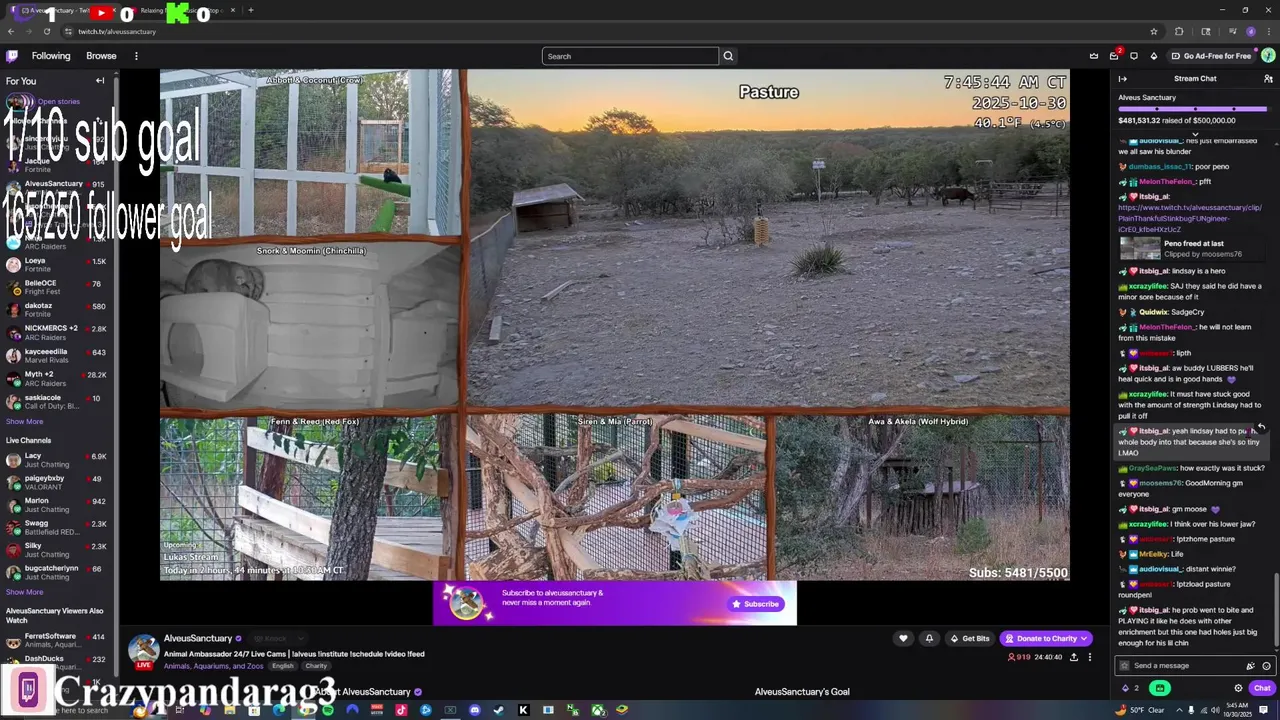1280x720 pixels.
Task: Expand the charity goal chevron
Action: coord(1195,134)
